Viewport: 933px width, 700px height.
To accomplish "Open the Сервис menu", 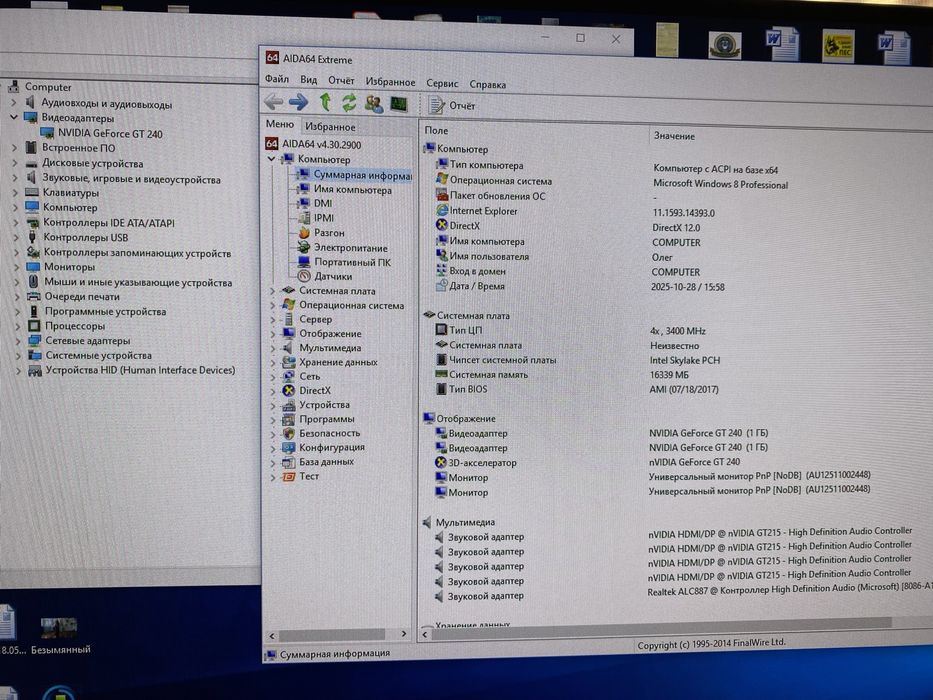I will [x=442, y=83].
